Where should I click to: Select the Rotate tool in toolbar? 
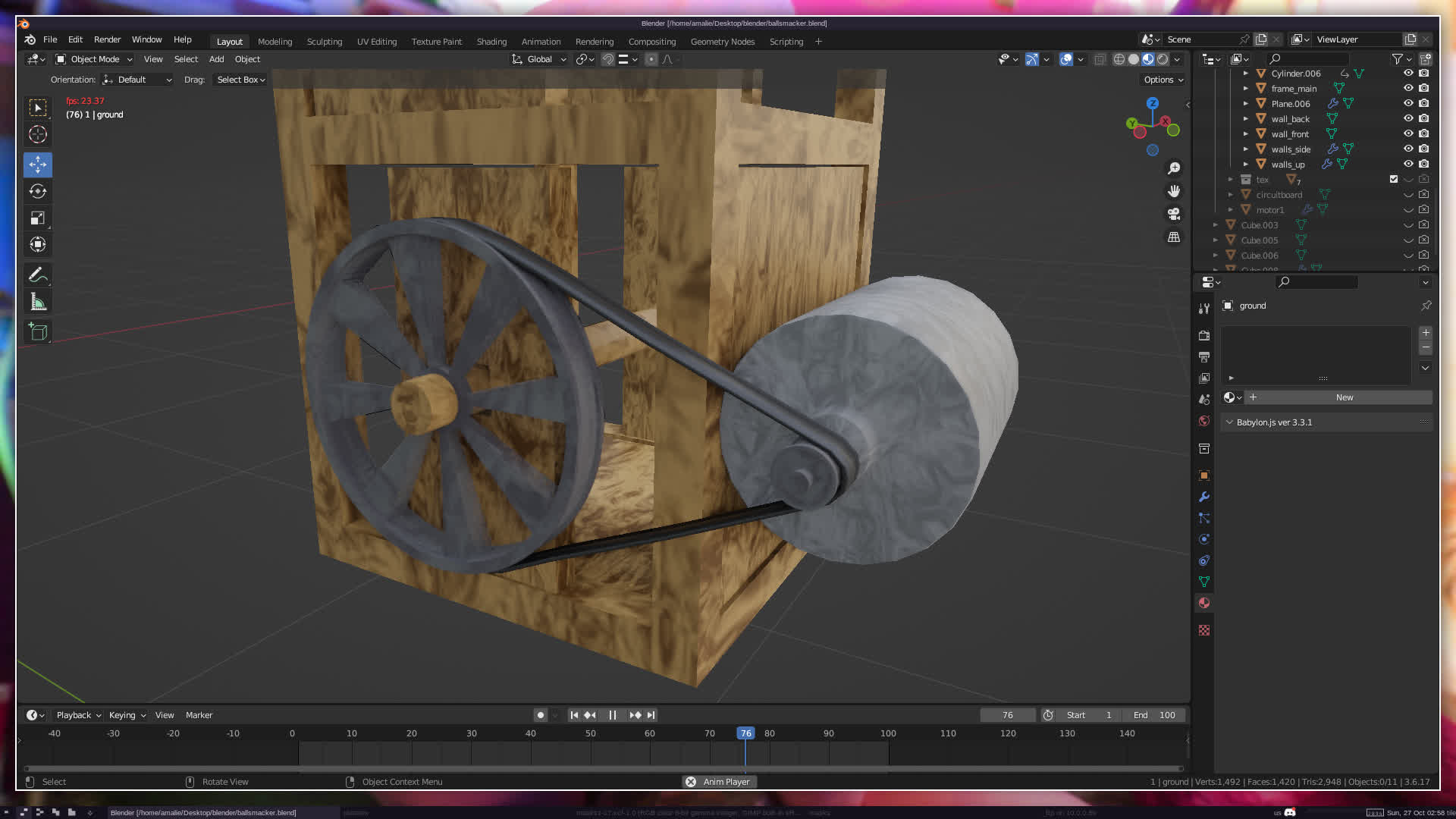(x=38, y=191)
